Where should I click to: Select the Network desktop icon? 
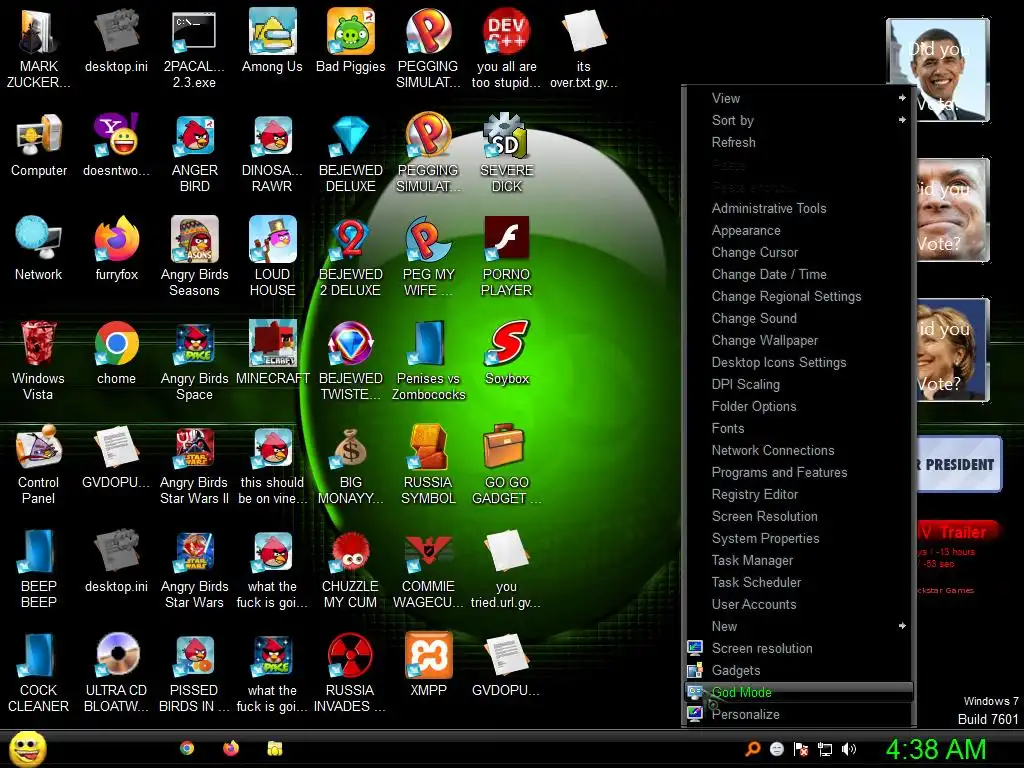pos(39,248)
